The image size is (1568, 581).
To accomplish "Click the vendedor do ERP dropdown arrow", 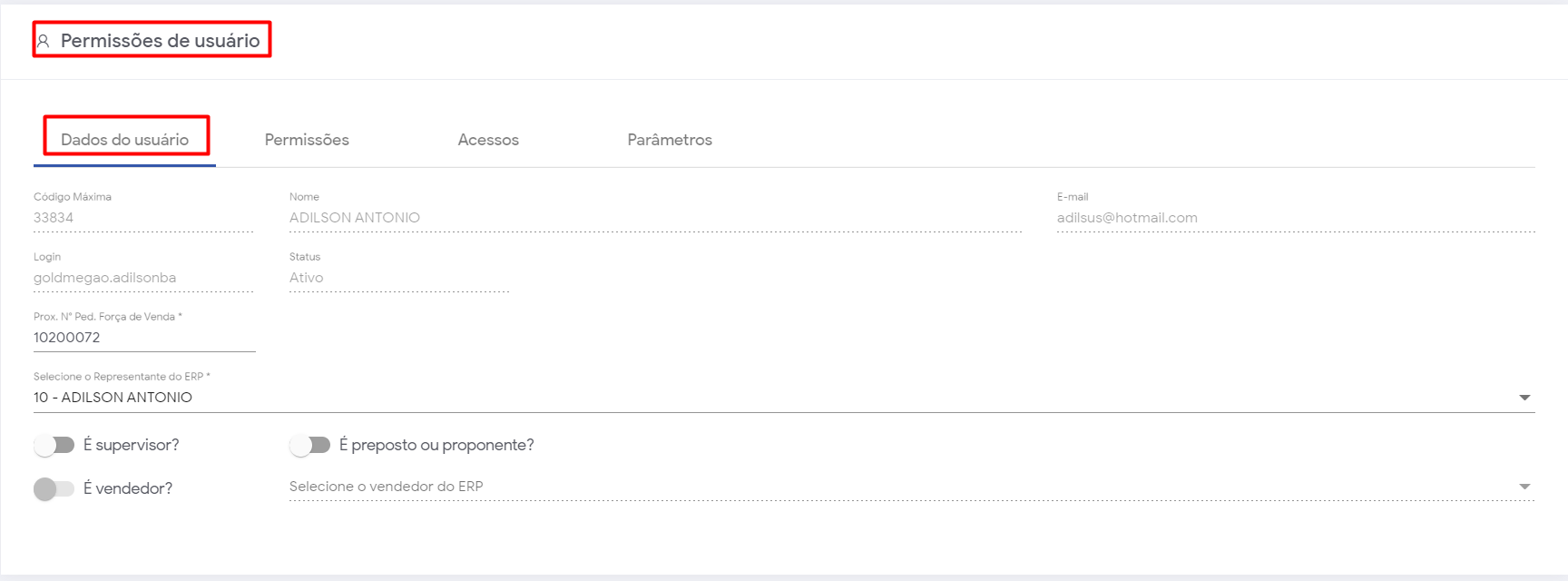I will coord(1524,487).
